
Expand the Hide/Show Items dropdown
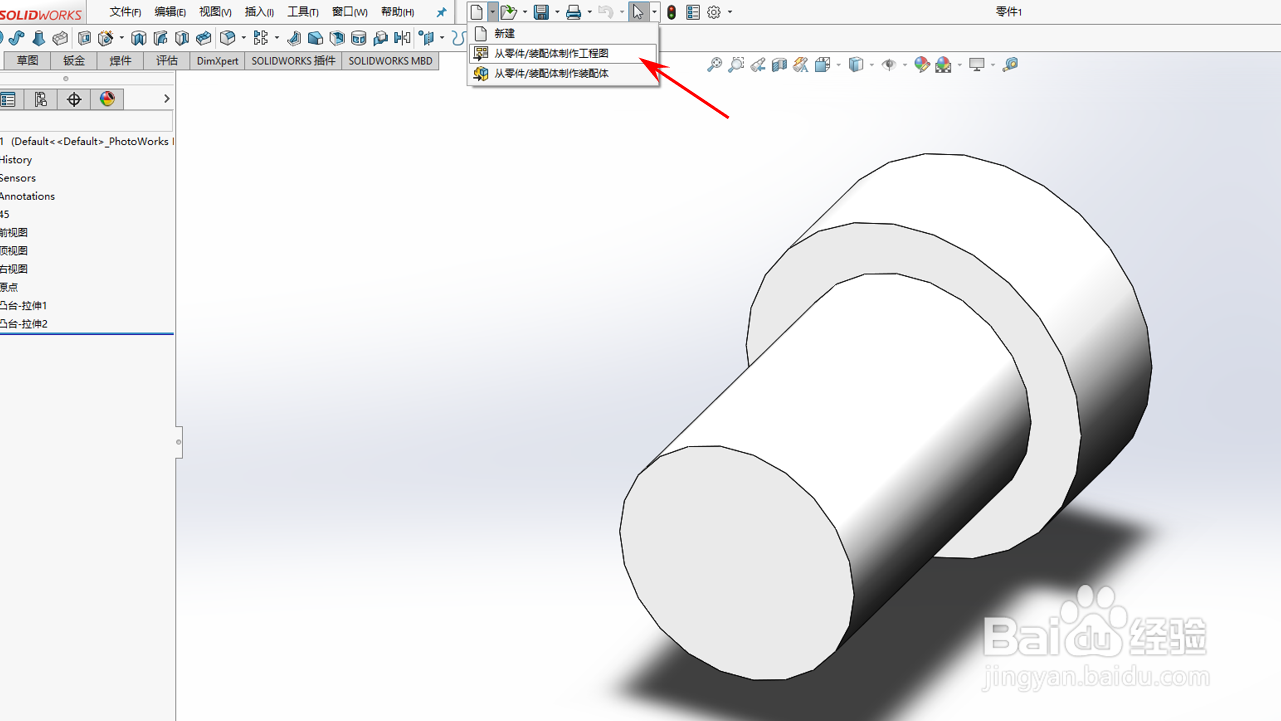pos(905,64)
